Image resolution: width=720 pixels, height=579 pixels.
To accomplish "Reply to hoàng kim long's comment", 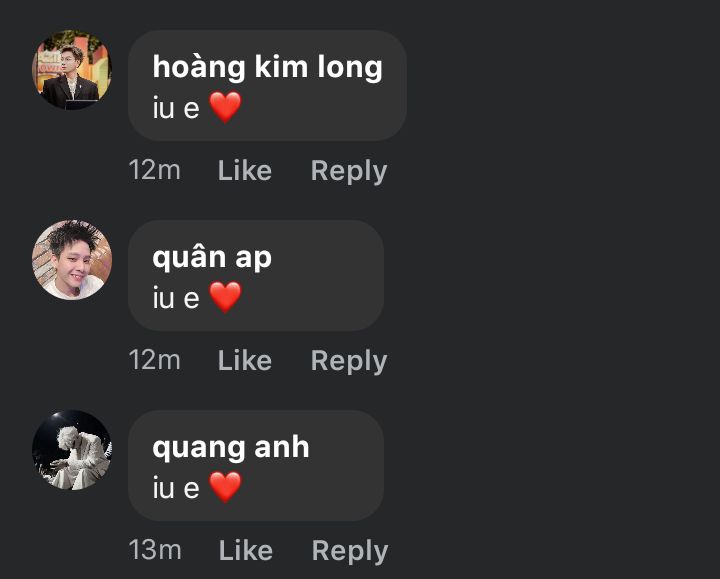I will click(x=349, y=172).
